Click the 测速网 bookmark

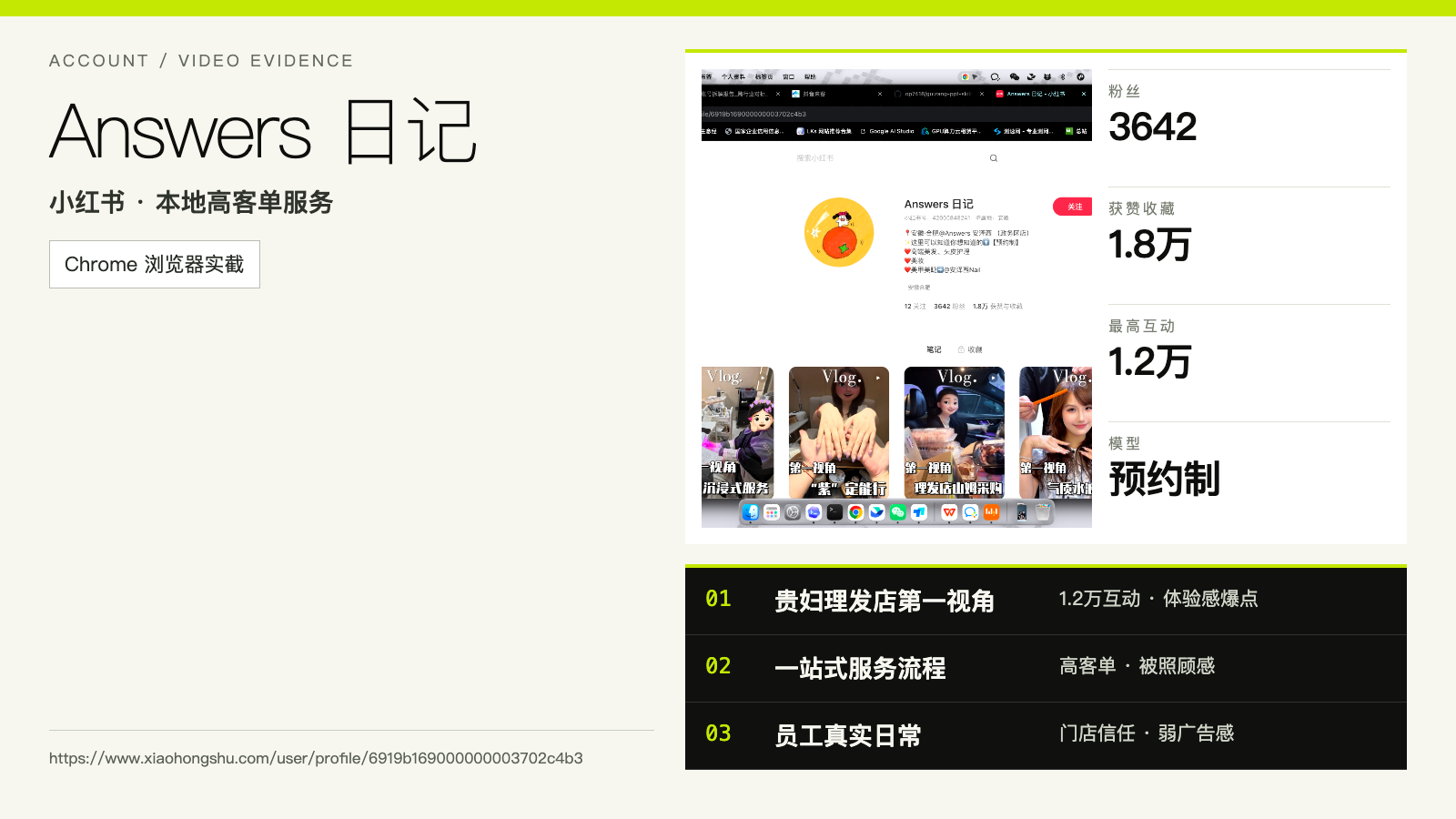coord(1024,131)
